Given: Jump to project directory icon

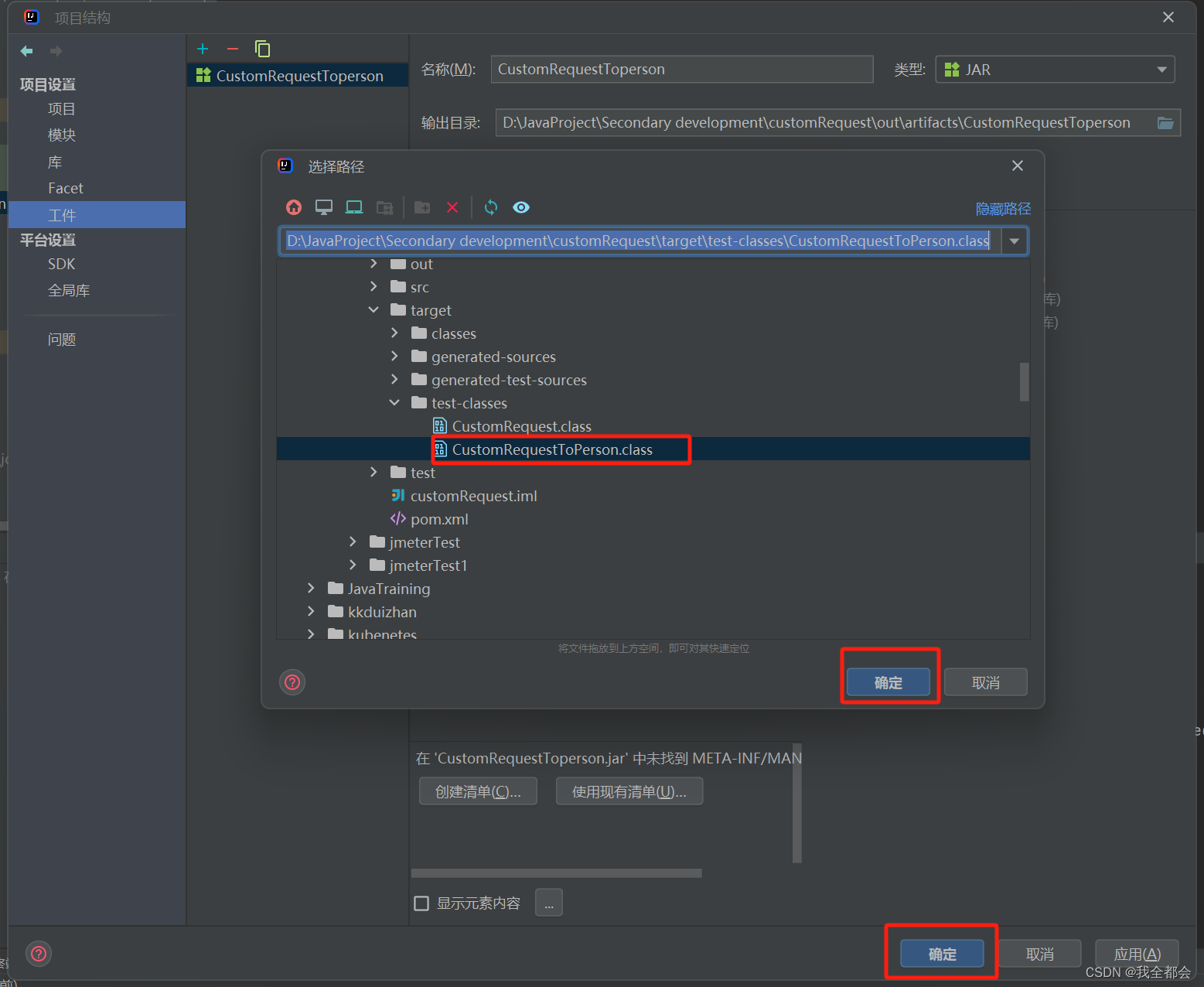Looking at the screenshot, I should point(354,207).
